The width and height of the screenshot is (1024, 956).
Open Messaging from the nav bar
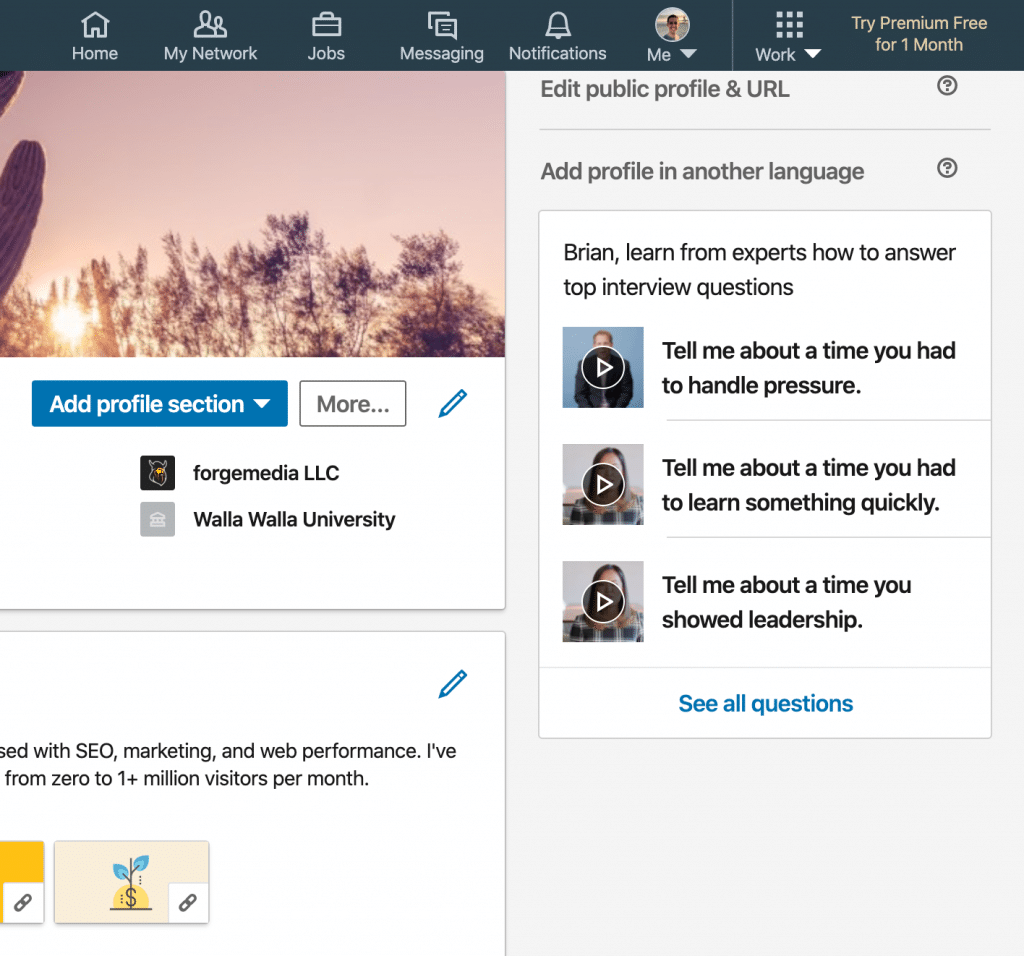coord(441,37)
